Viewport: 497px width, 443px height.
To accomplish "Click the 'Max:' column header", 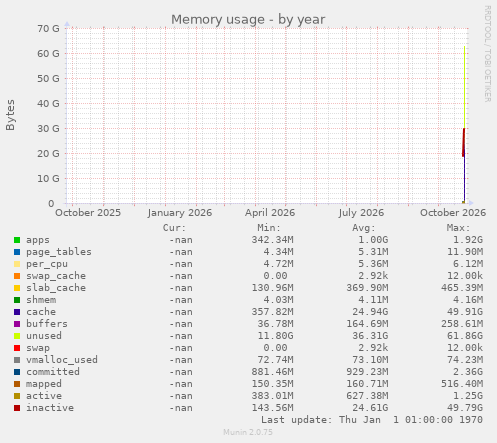I will click(458, 228).
